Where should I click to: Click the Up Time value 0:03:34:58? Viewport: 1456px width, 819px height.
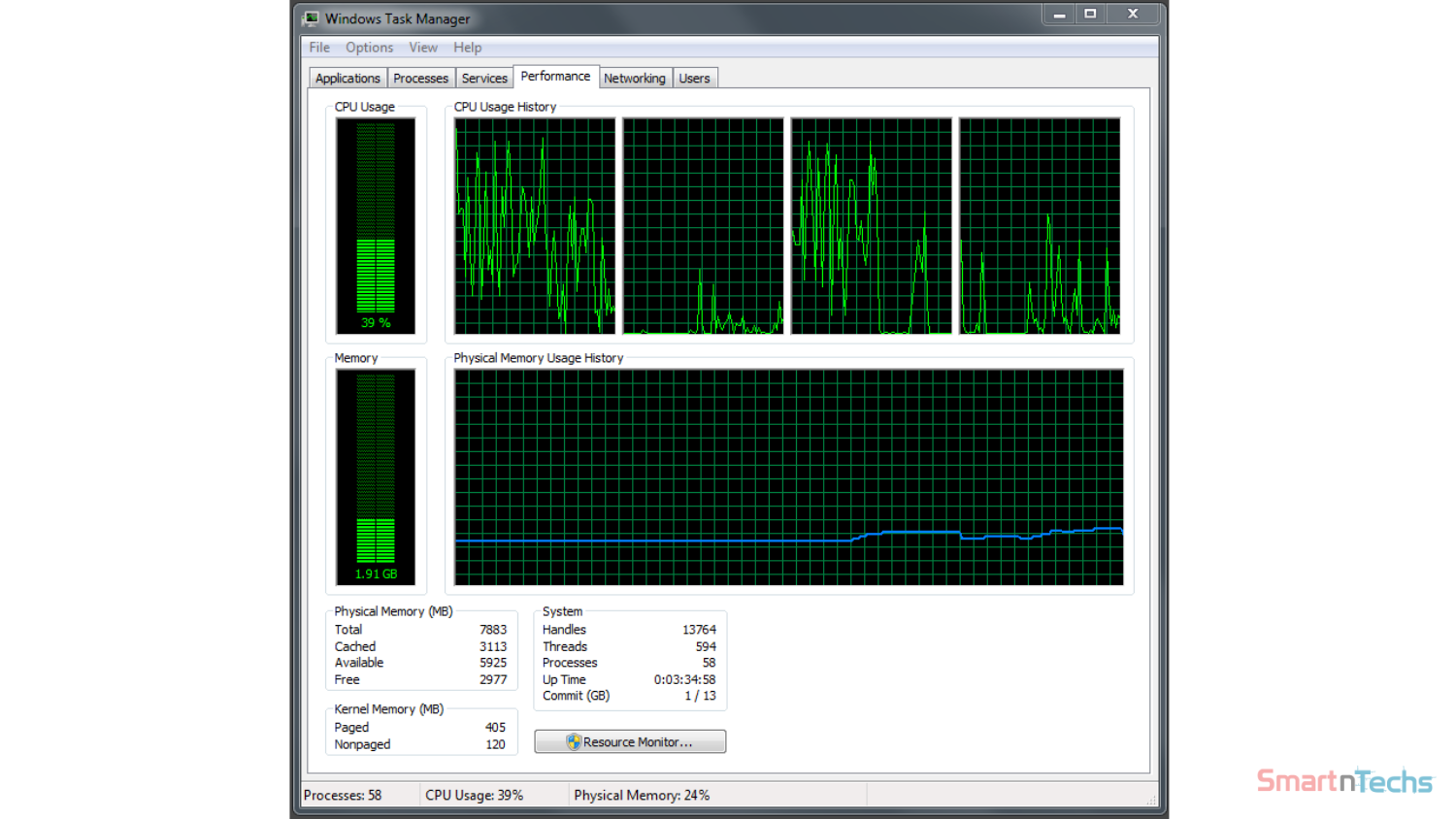pyautogui.click(x=684, y=679)
